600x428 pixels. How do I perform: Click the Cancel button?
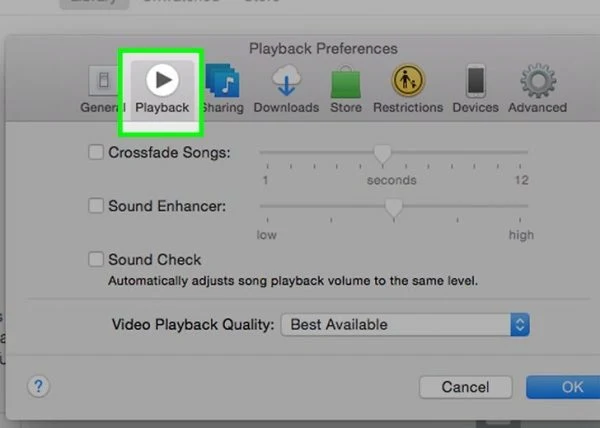pyautogui.click(x=466, y=387)
